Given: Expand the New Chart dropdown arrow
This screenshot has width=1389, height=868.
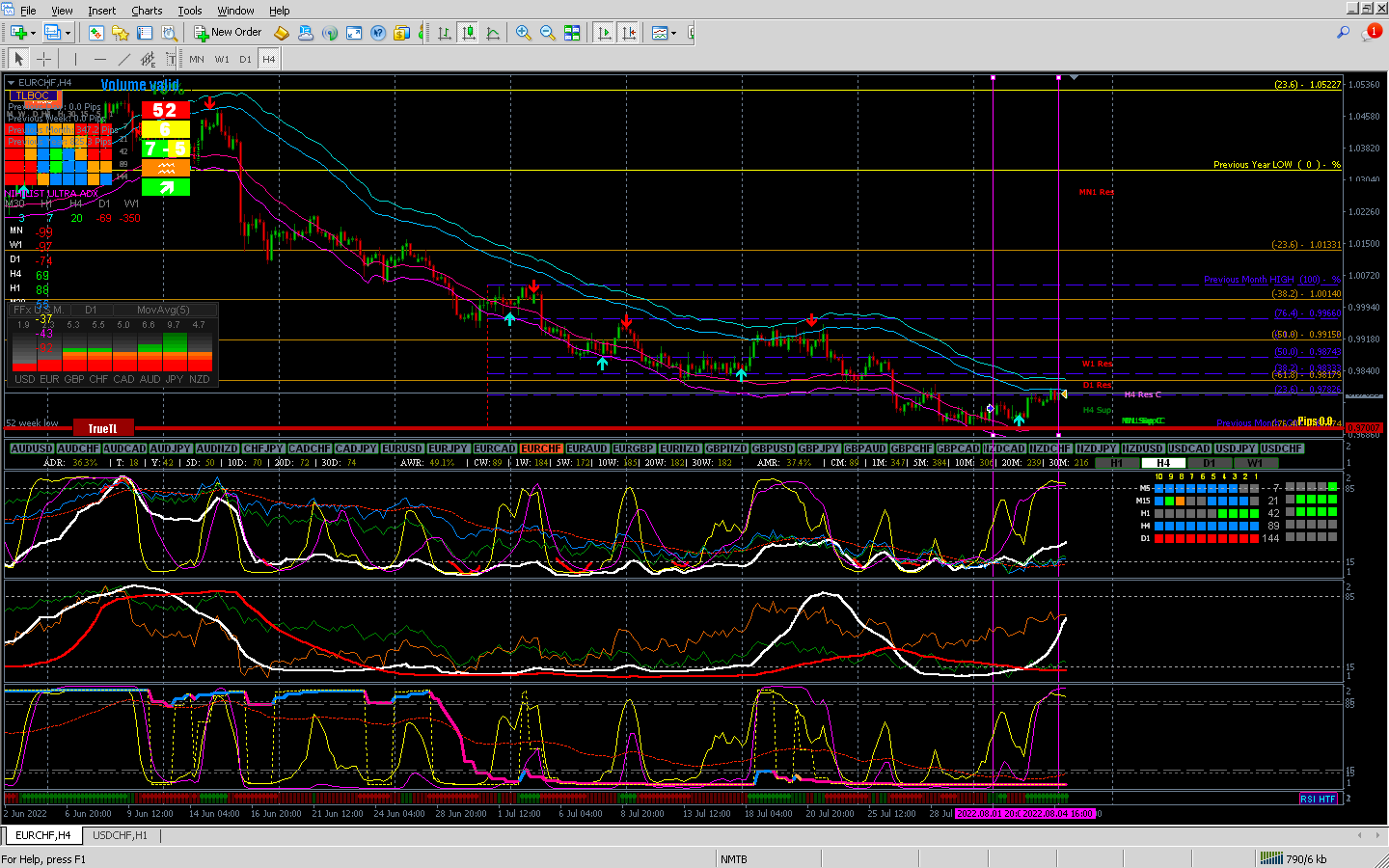Looking at the screenshot, I should [x=33, y=33].
